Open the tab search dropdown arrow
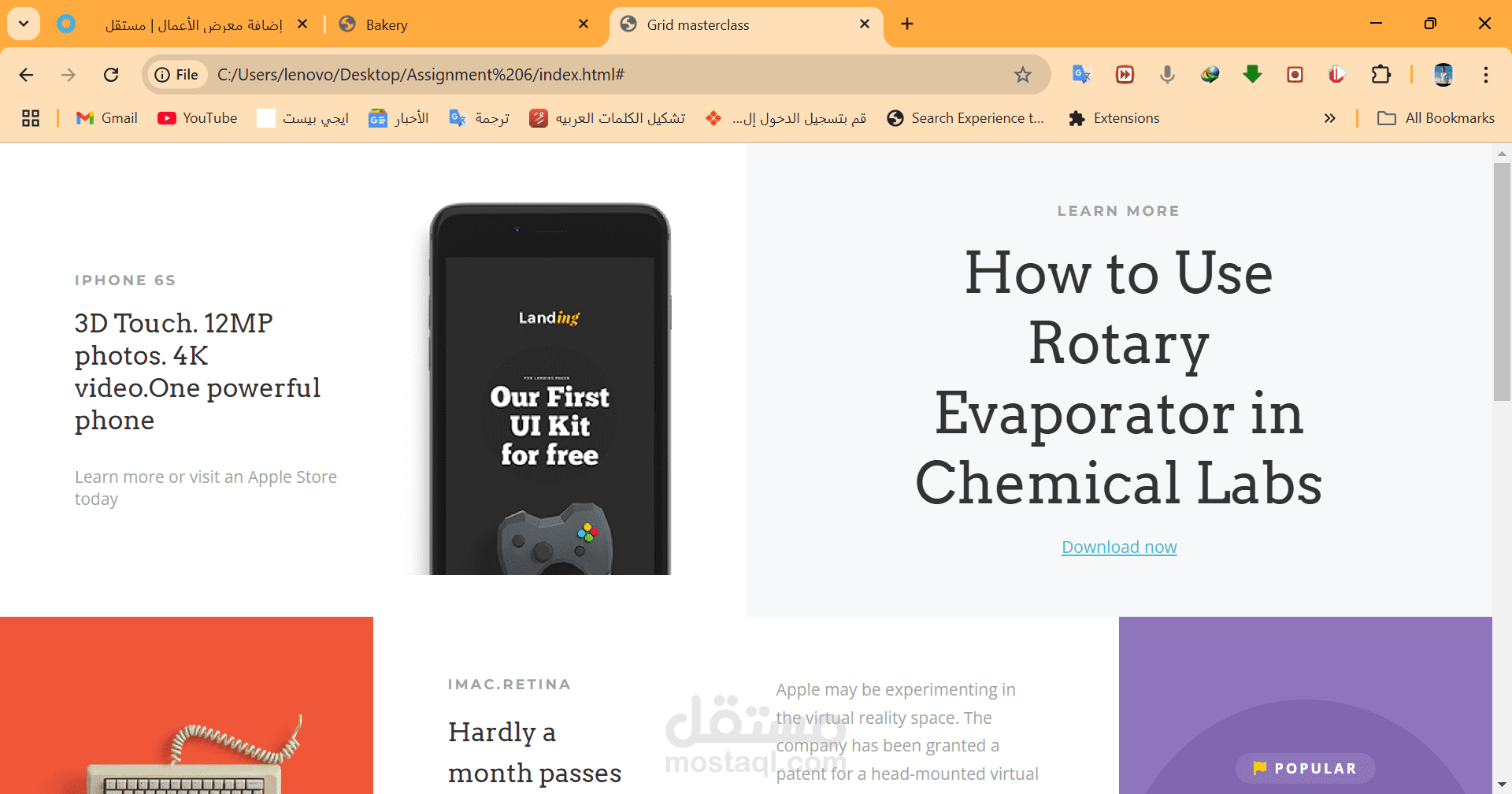The height and width of the screenshot is (794, 1512). (24, 24)
